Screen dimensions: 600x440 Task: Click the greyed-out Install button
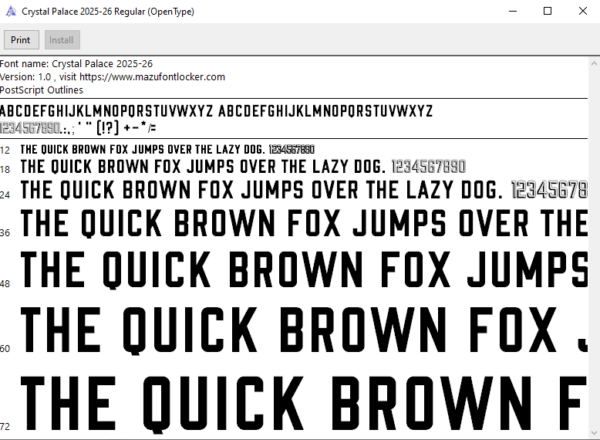point(62,40)
